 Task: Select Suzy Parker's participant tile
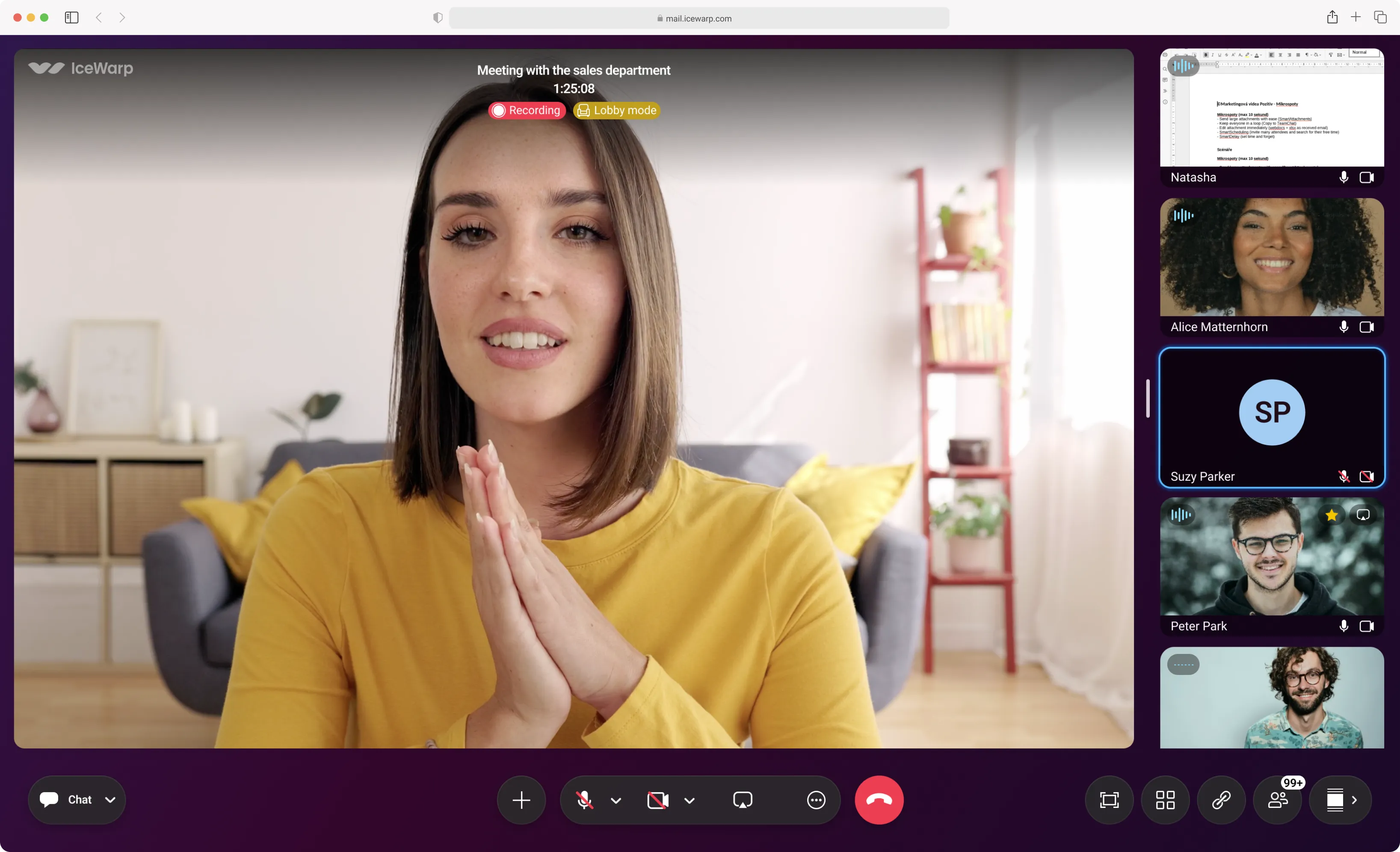click(x=1272, y=417)
